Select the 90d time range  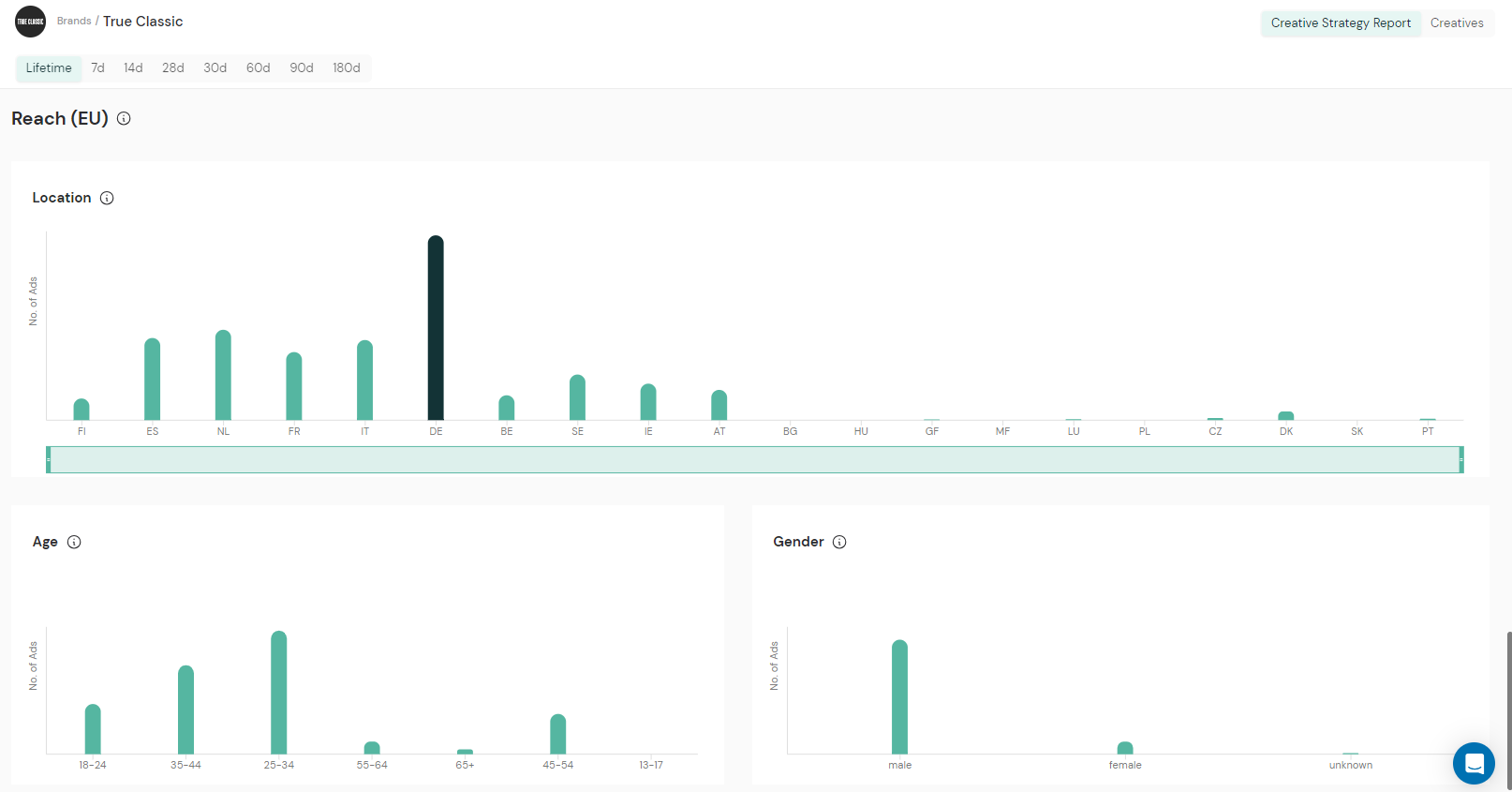(x=301, y=68)
